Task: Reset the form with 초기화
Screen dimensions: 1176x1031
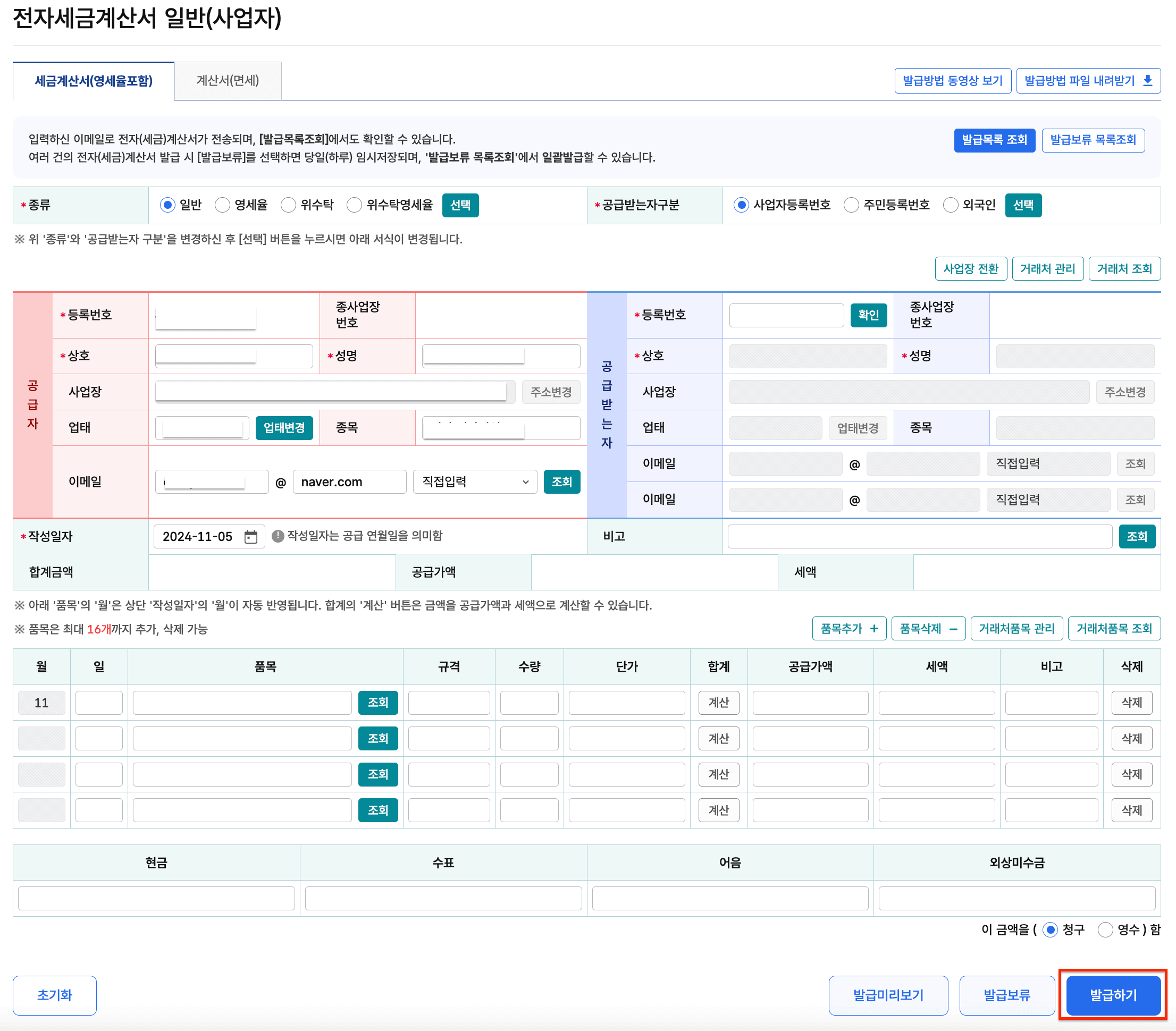Action: 55,995
